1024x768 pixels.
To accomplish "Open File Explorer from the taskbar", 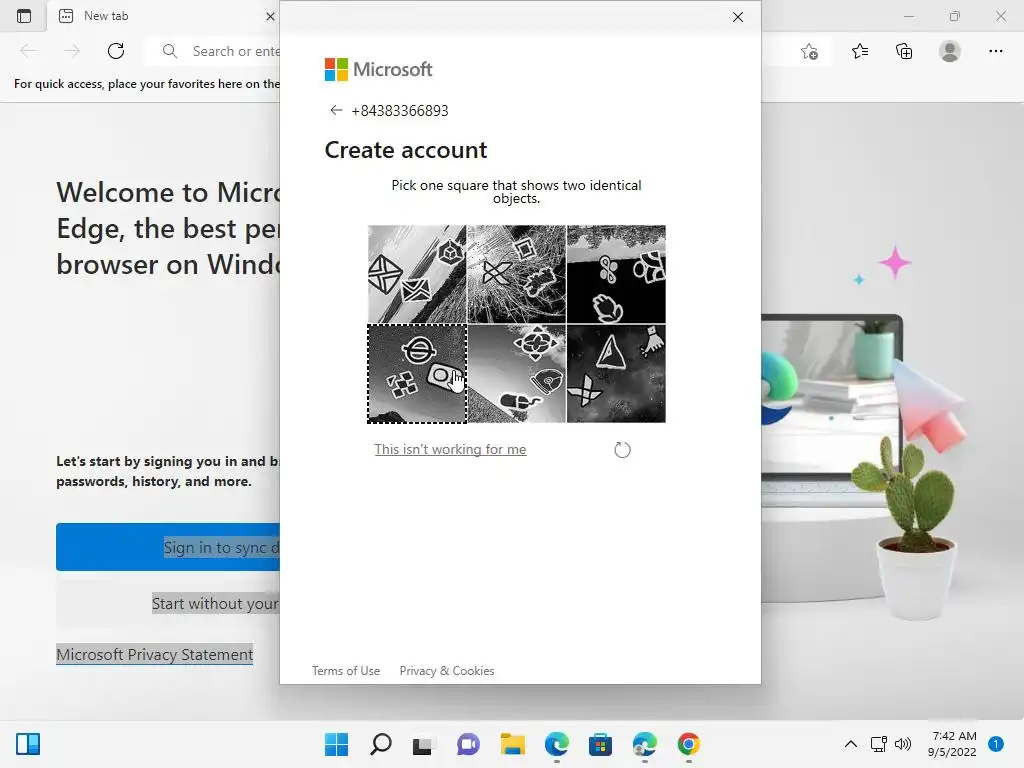I will 513,744.
